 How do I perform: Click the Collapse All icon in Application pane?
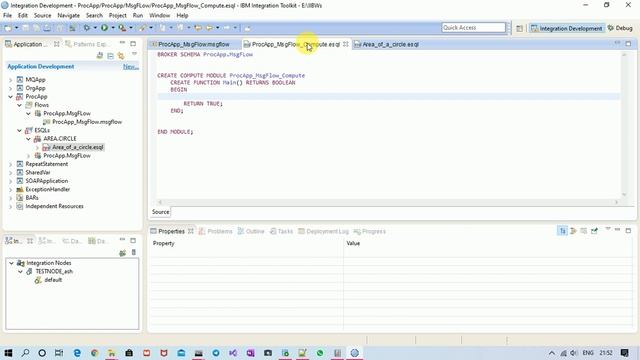(110, 56)
